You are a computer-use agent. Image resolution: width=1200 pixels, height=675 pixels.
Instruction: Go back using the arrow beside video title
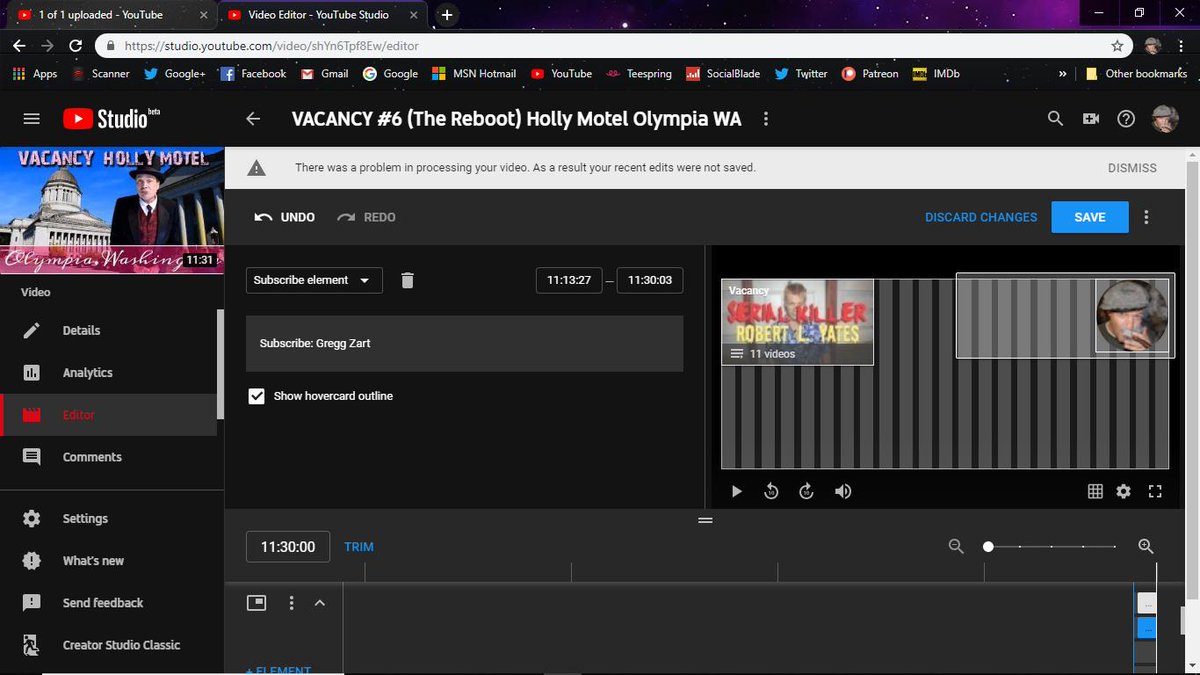click(253, 118)
